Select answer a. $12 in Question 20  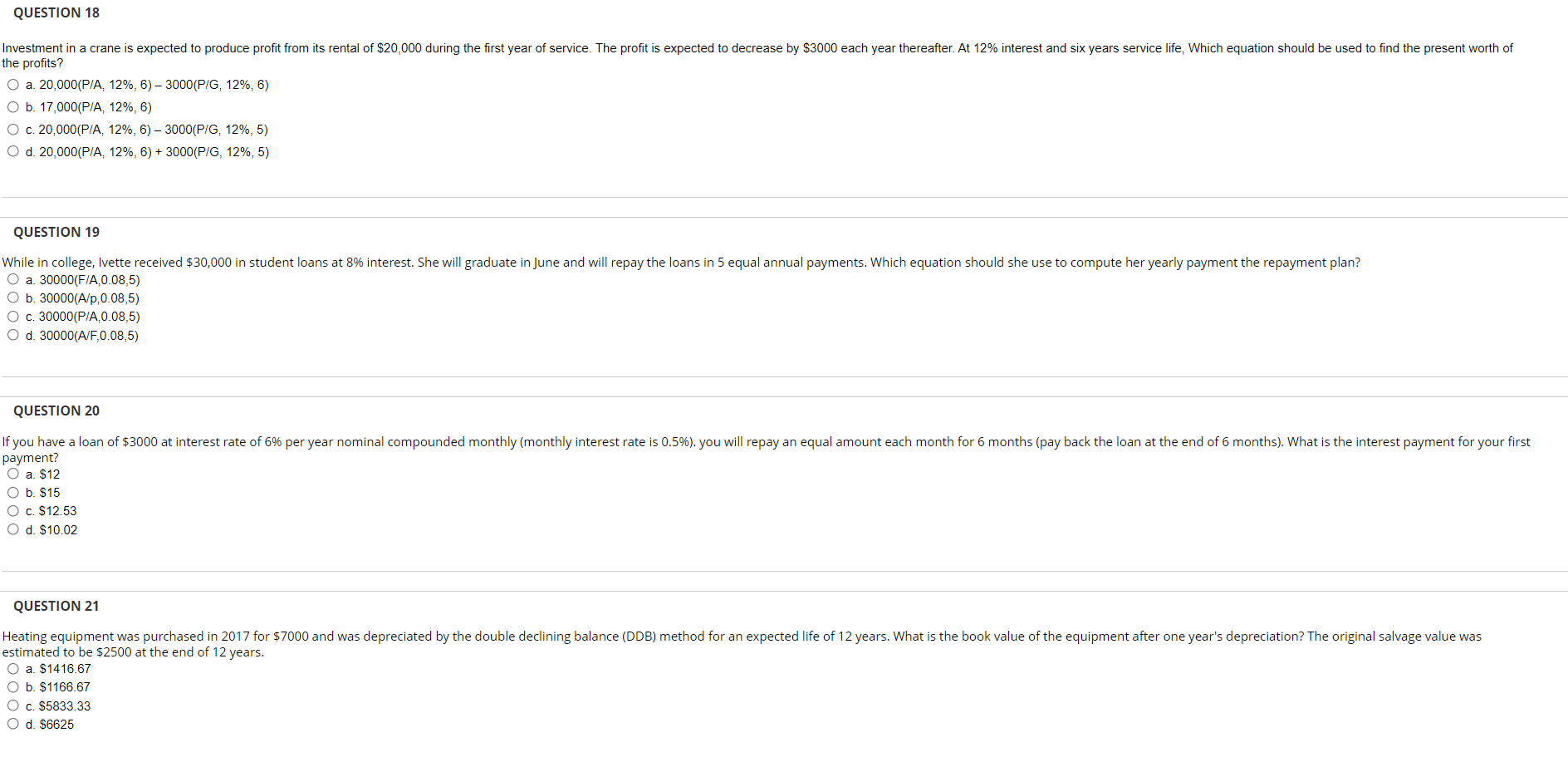pos(12,472)
